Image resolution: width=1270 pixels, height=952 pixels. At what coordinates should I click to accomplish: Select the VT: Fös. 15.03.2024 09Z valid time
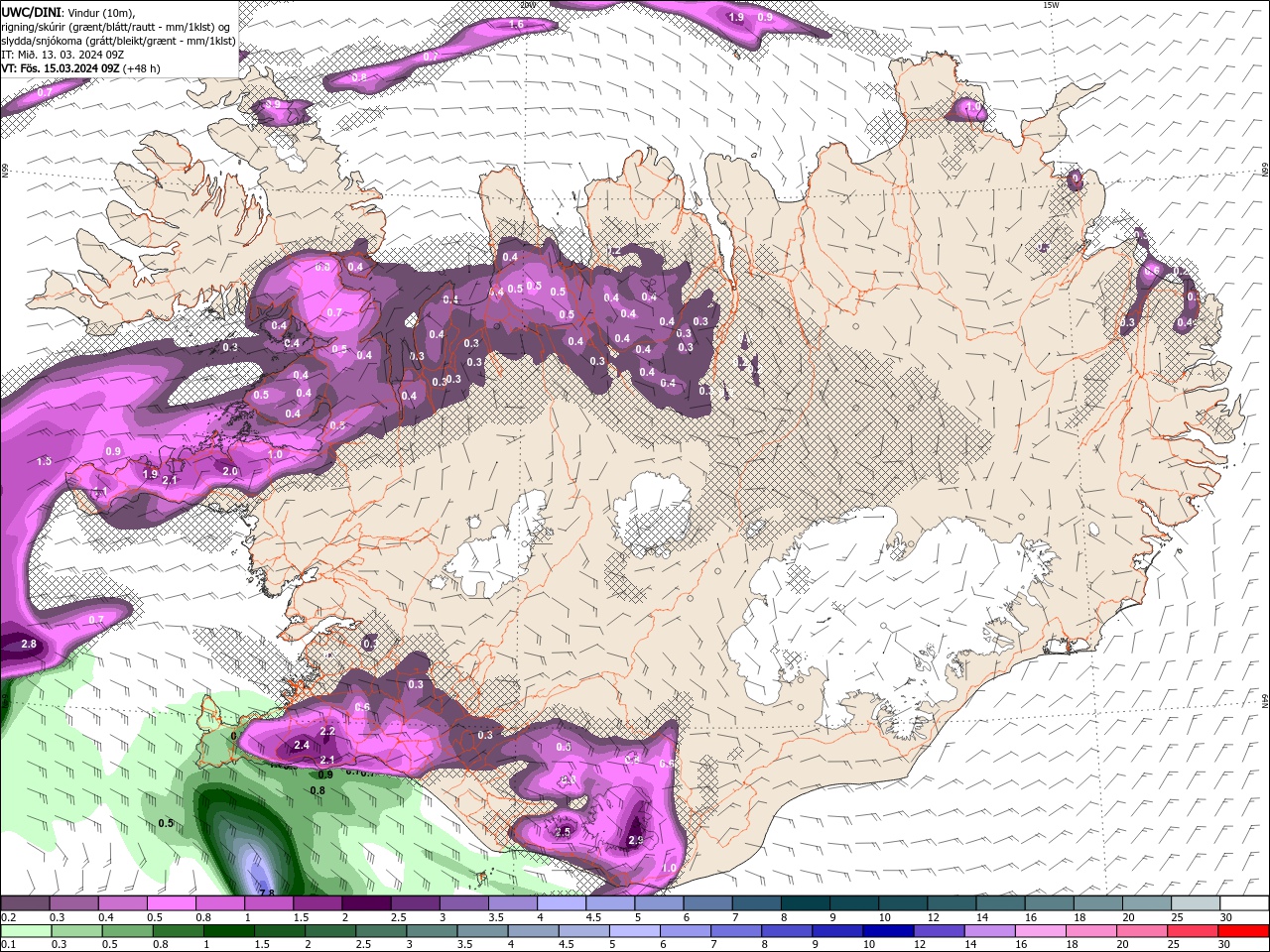(61, 68)
